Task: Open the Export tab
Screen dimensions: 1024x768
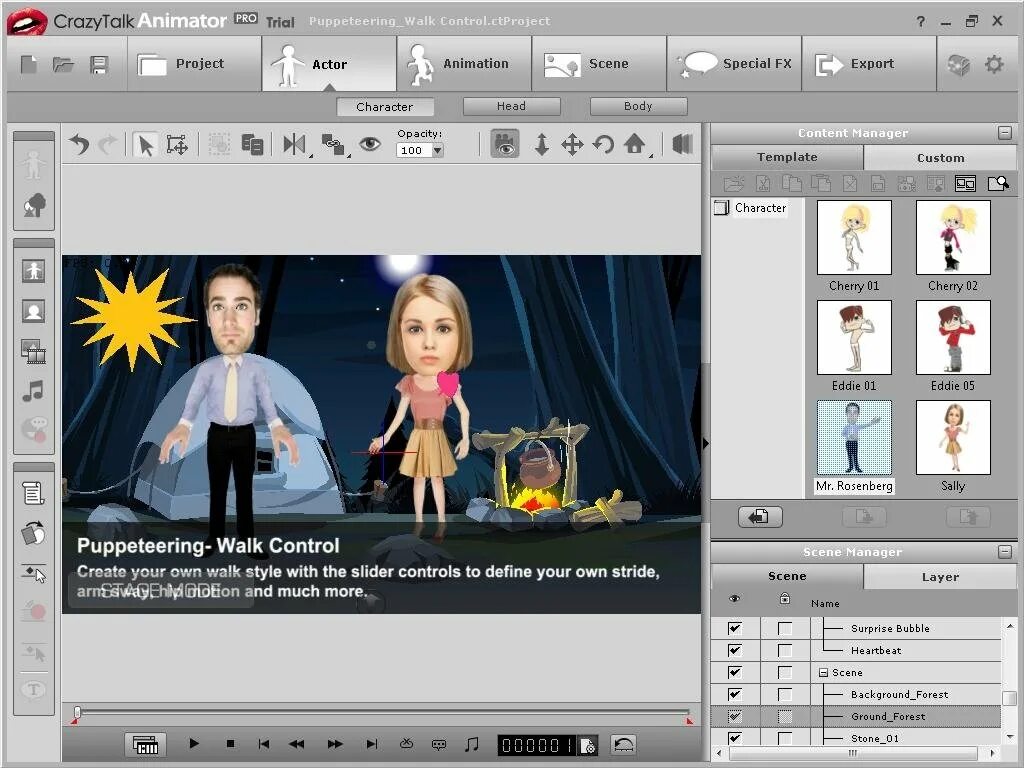Action: (869, 63)
